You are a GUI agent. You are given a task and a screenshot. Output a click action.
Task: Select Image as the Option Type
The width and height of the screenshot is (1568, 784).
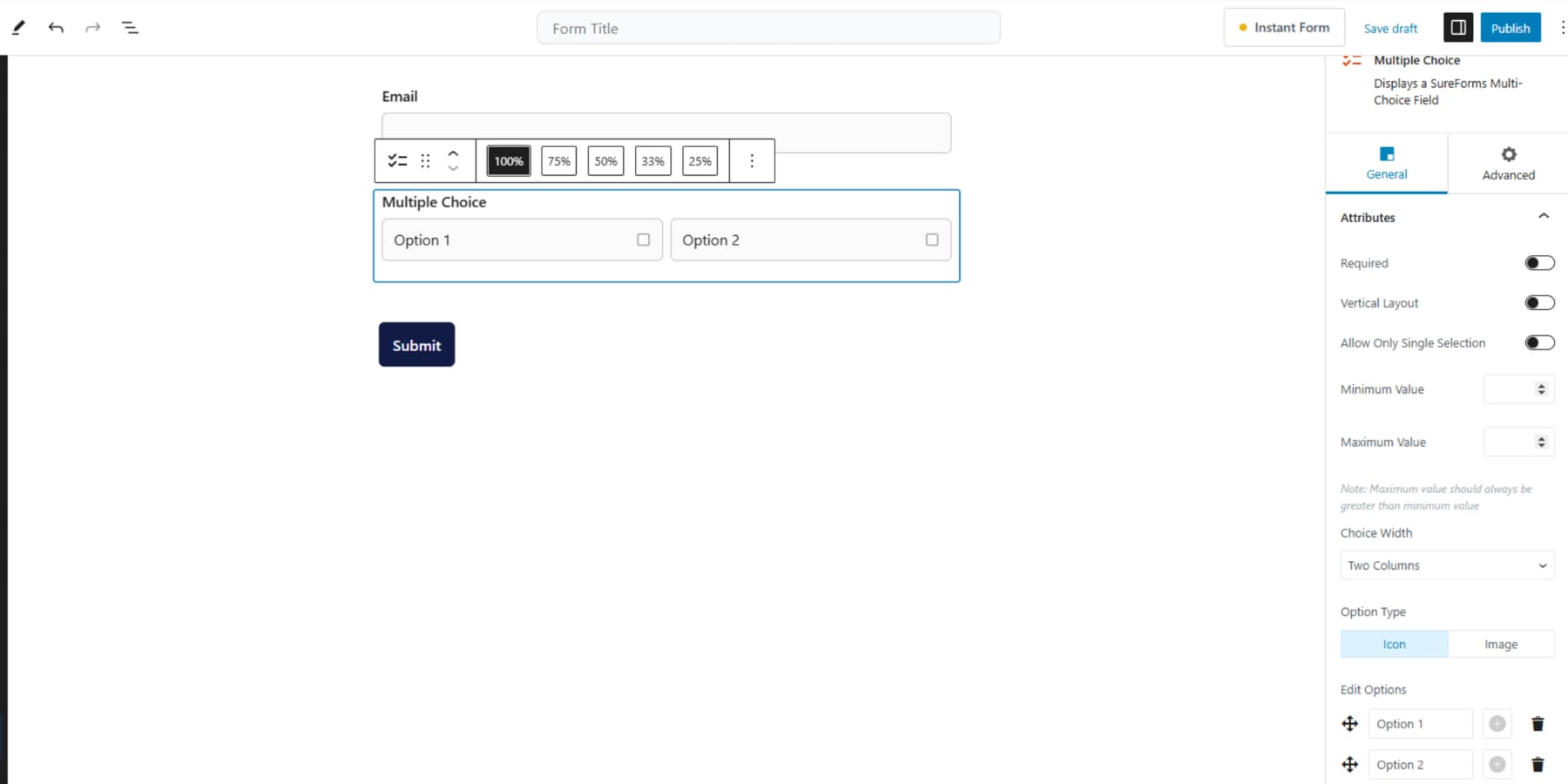1501,644
